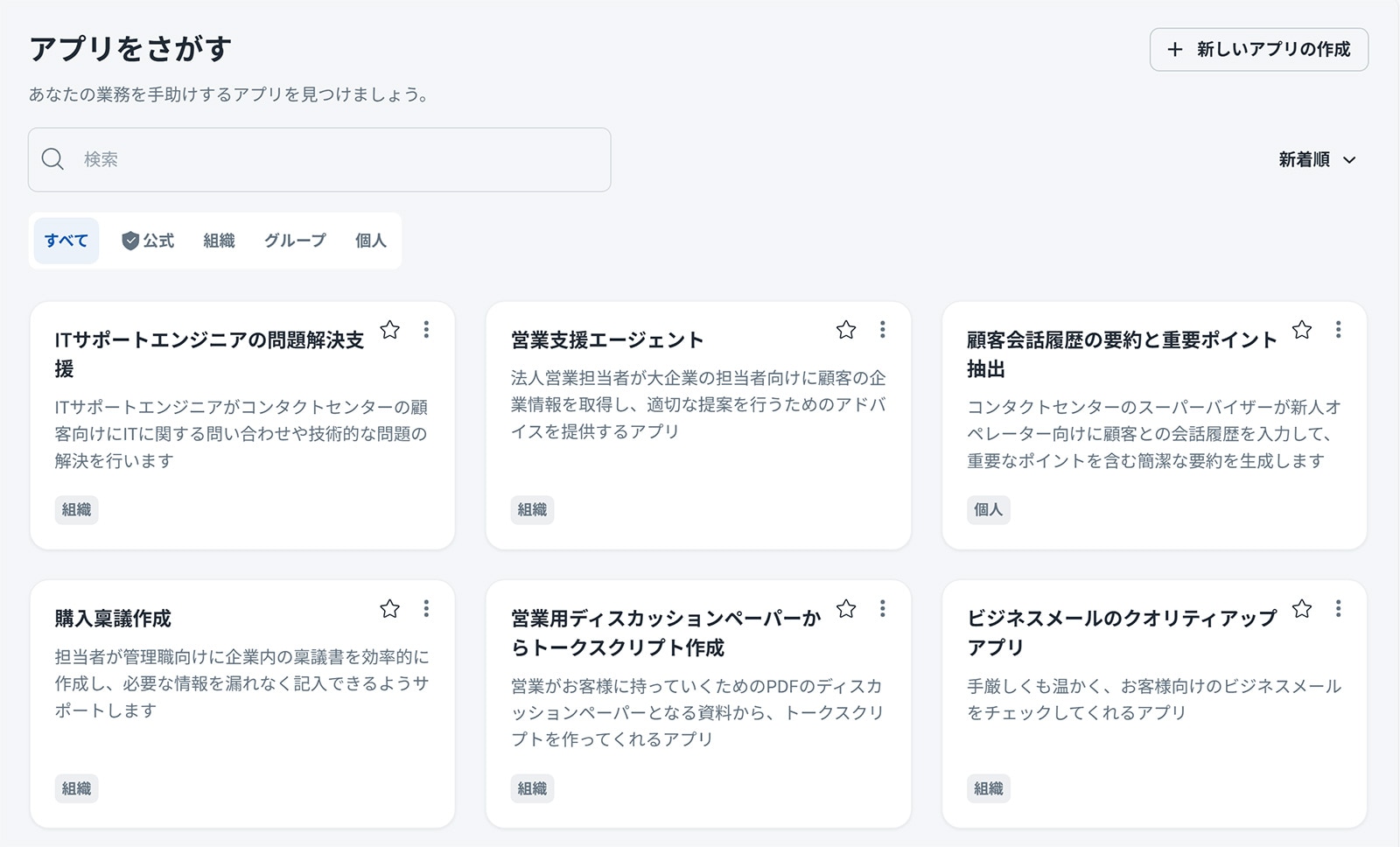The height and width of the screenshot is (847, 1400).
Task: Open the 購入稟議作成 app title
Action: tap(113, 619)
